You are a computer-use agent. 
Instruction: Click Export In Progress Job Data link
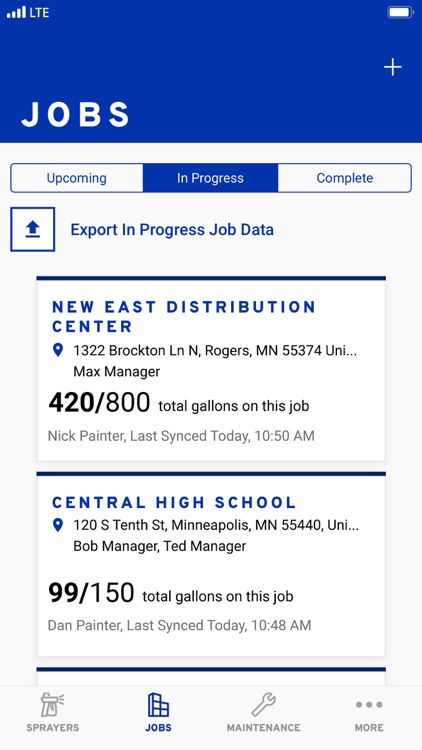[172, 230]
